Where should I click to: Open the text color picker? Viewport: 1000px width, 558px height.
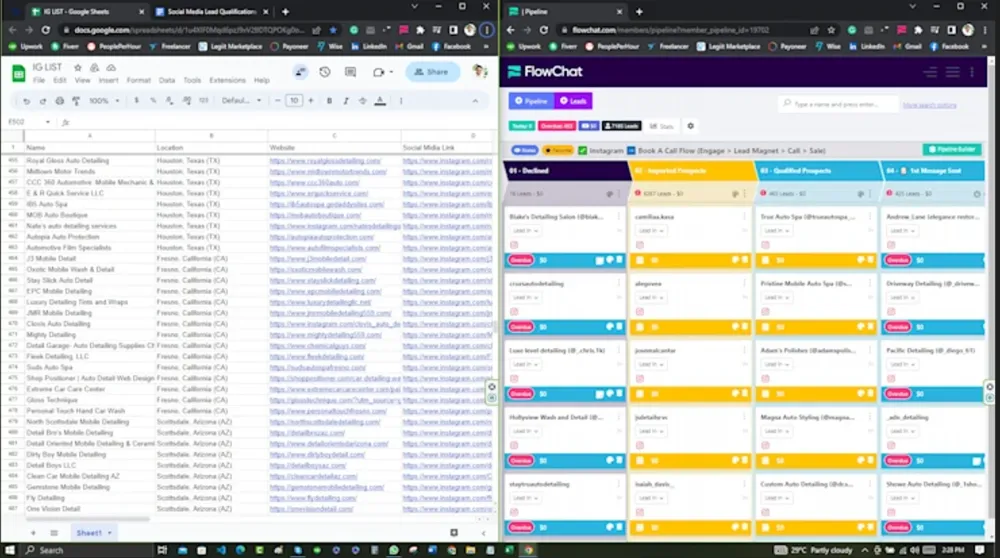coord(380,101)
